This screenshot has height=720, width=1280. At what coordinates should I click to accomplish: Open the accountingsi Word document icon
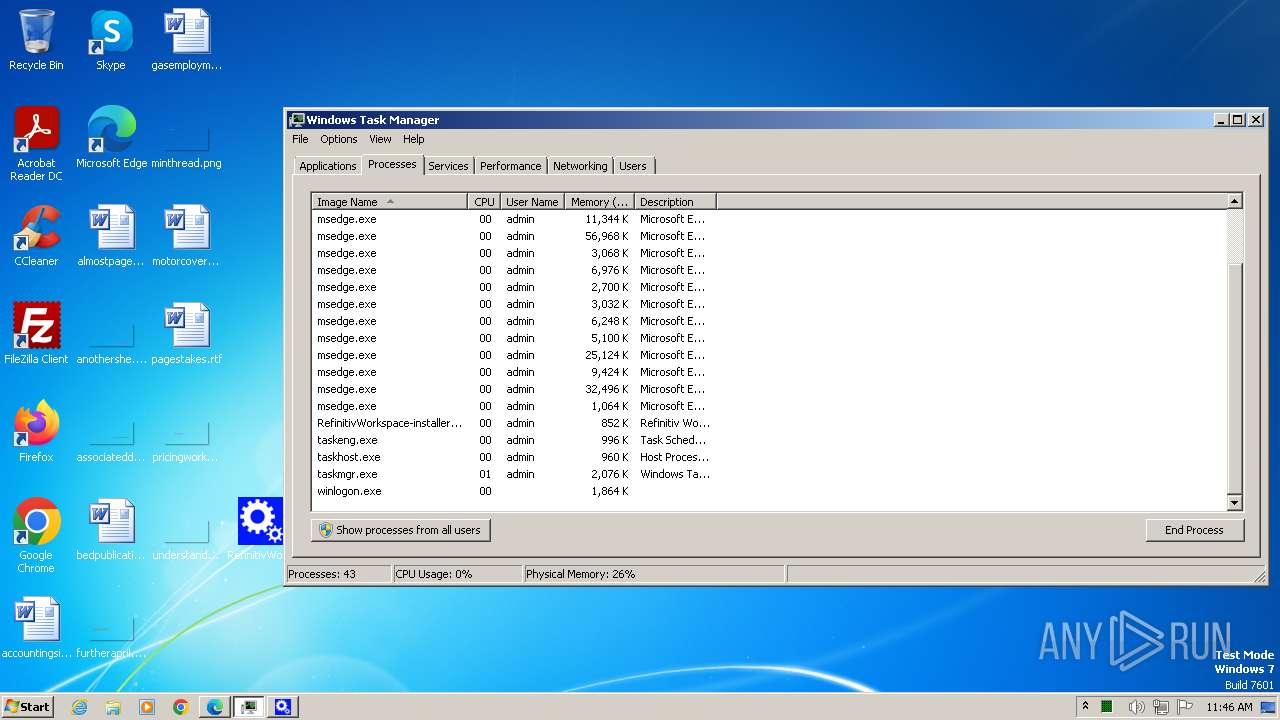click(36, 627)
